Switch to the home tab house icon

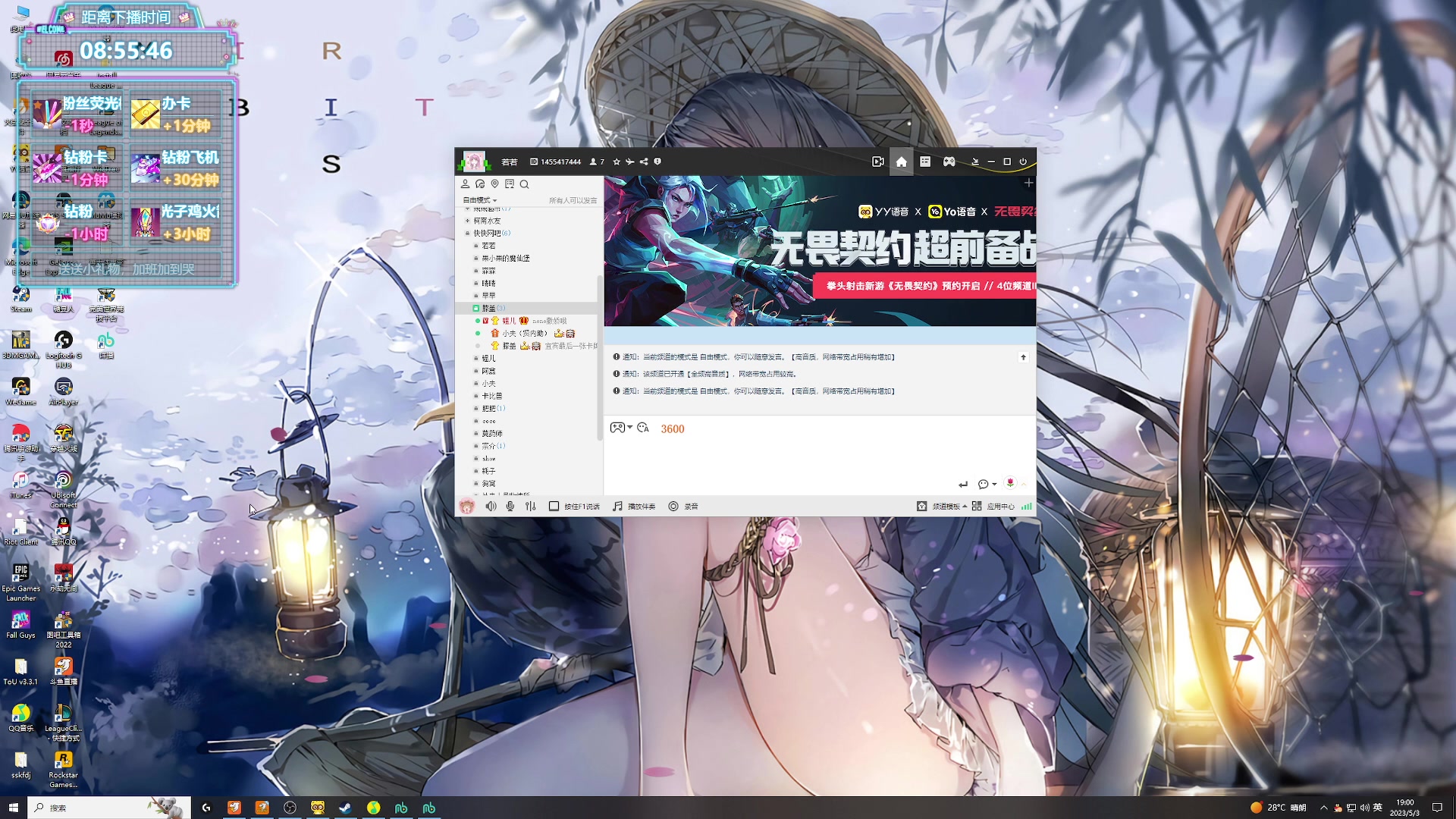pos(902,162)
